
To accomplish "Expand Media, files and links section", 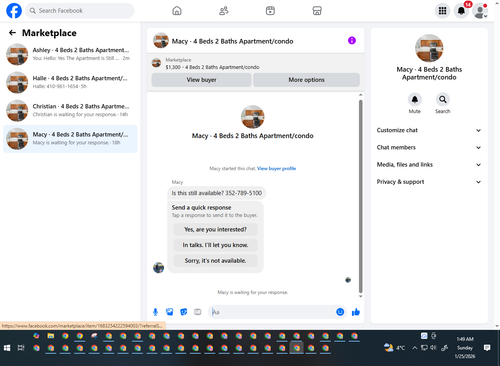I will click(x=429, y=165).
